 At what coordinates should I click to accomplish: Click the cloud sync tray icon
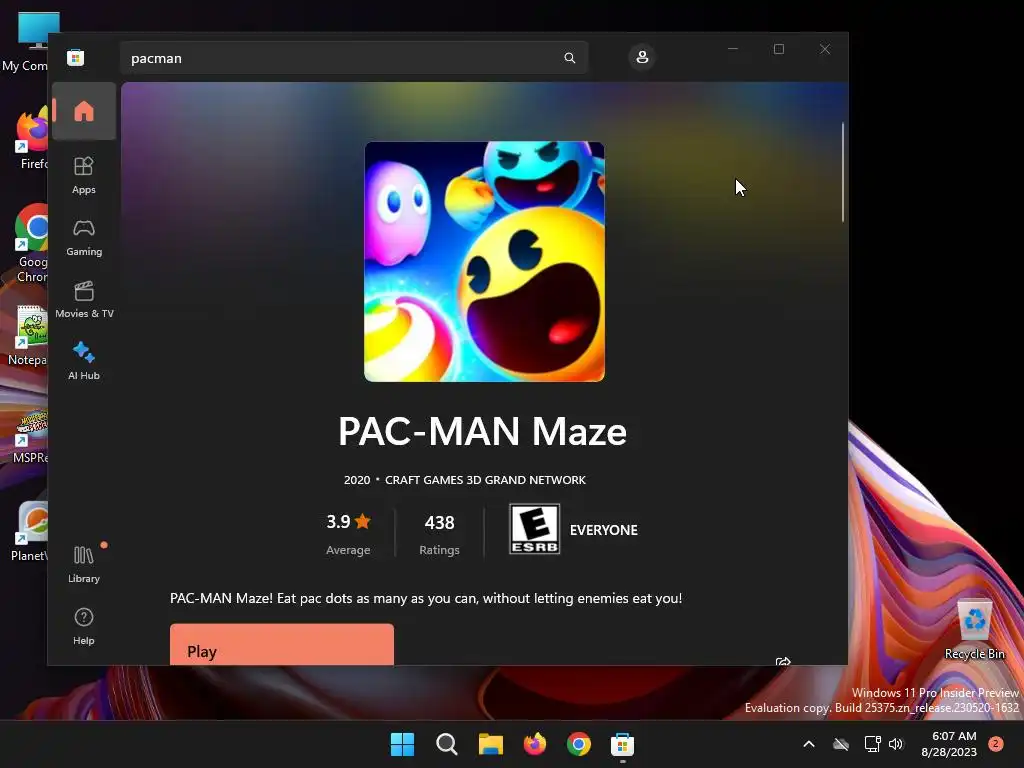pos(840,744)
